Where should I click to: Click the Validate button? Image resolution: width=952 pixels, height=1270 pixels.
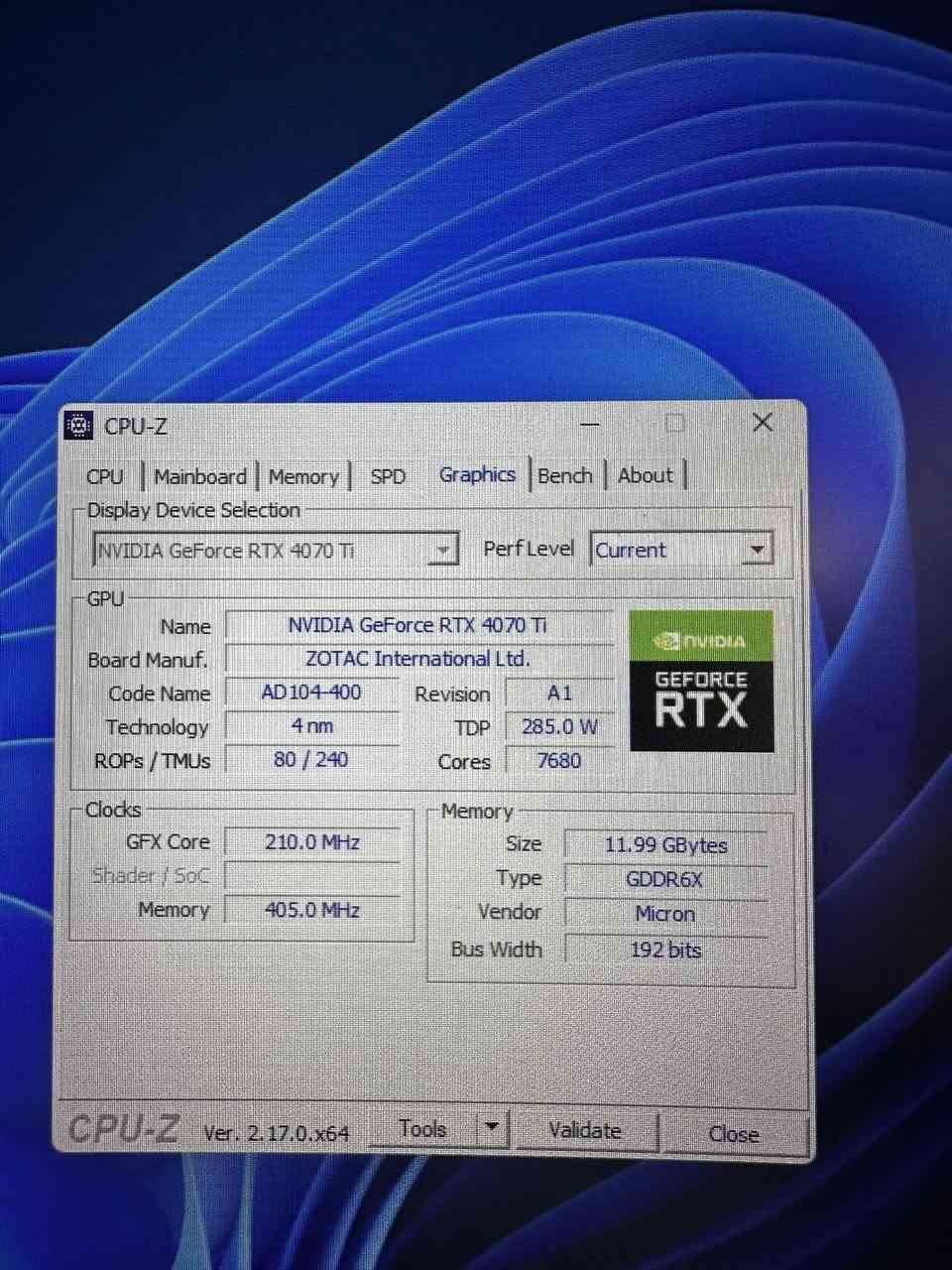point(585,1131)
